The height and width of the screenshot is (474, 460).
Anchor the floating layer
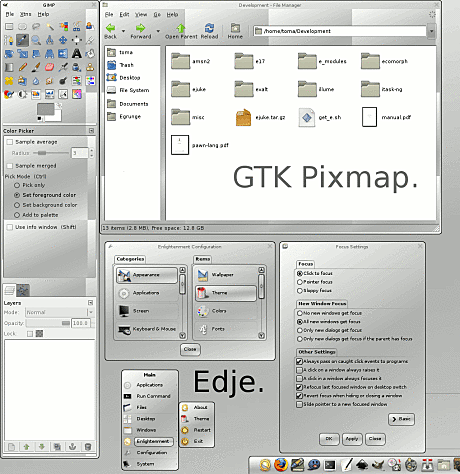73,447
